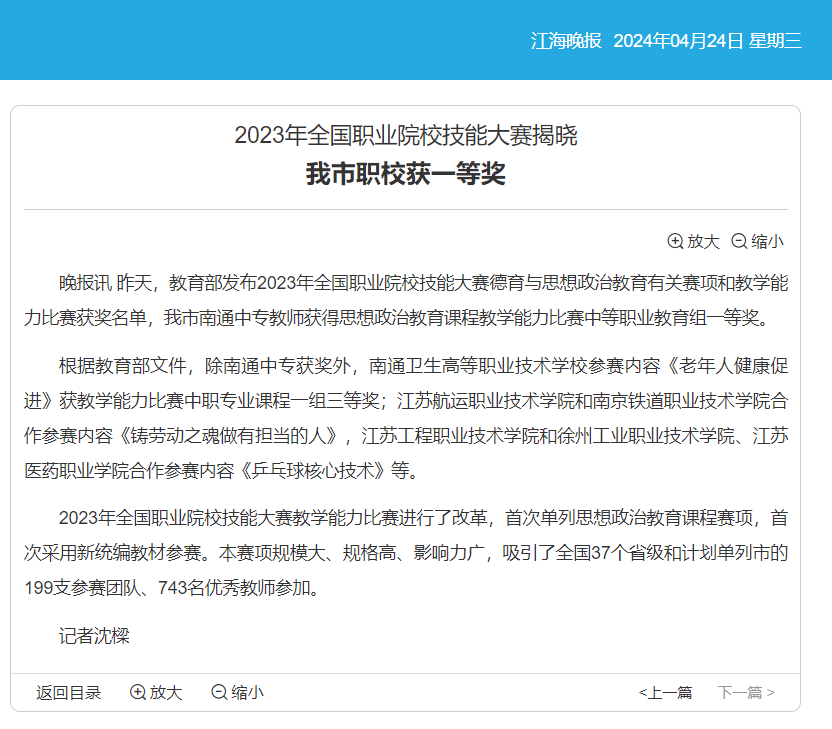Screen dimensions: 832x729
Task: Click byline 记者沈樑
Action: tap(94, 636)
